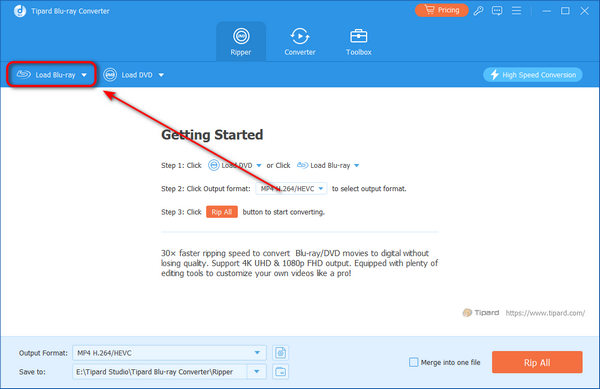
Task: Expand the Load Blu-ray toolbar dropdown arrow
Action: pos(84,75)
